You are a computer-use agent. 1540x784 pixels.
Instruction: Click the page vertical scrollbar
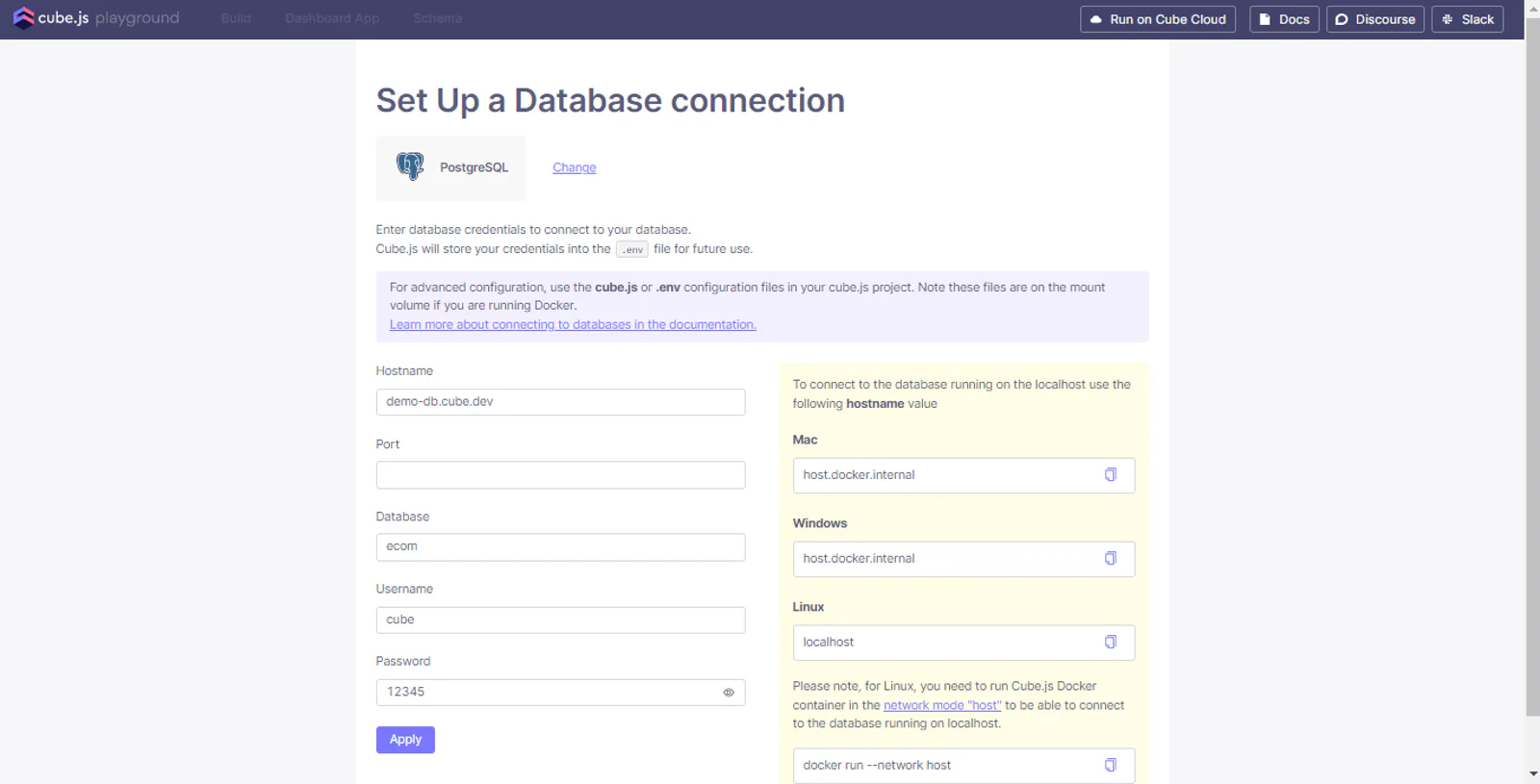coord(1532,366)
